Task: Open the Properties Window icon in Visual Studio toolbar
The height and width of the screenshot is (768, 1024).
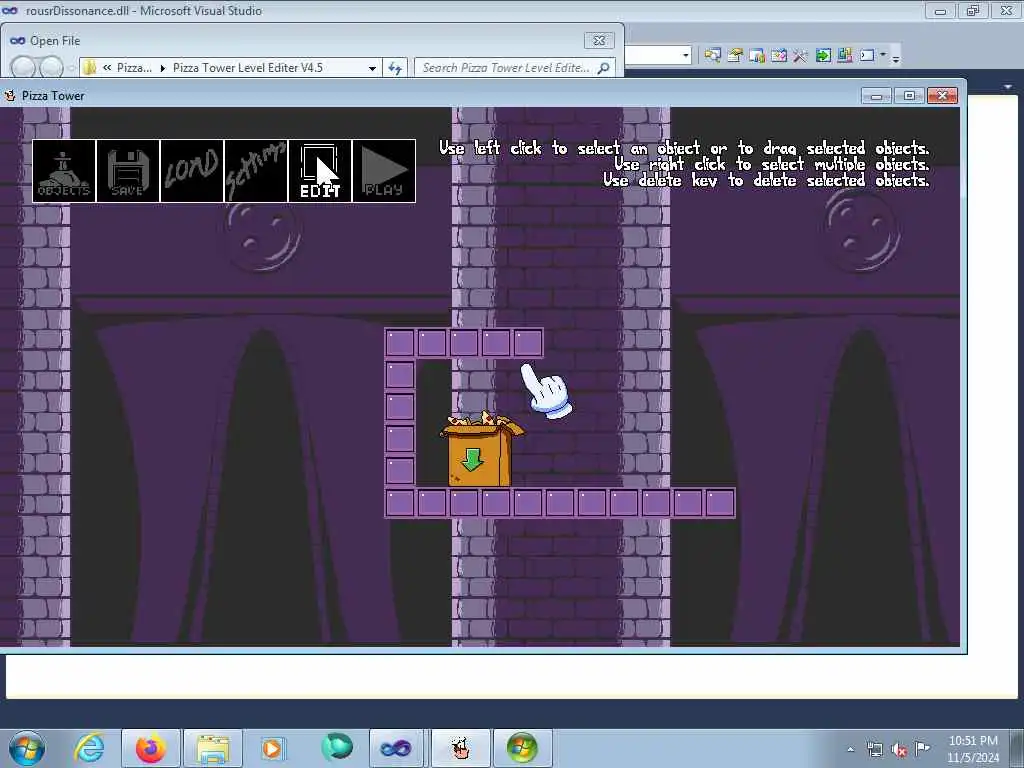Action: click(735, 56)
